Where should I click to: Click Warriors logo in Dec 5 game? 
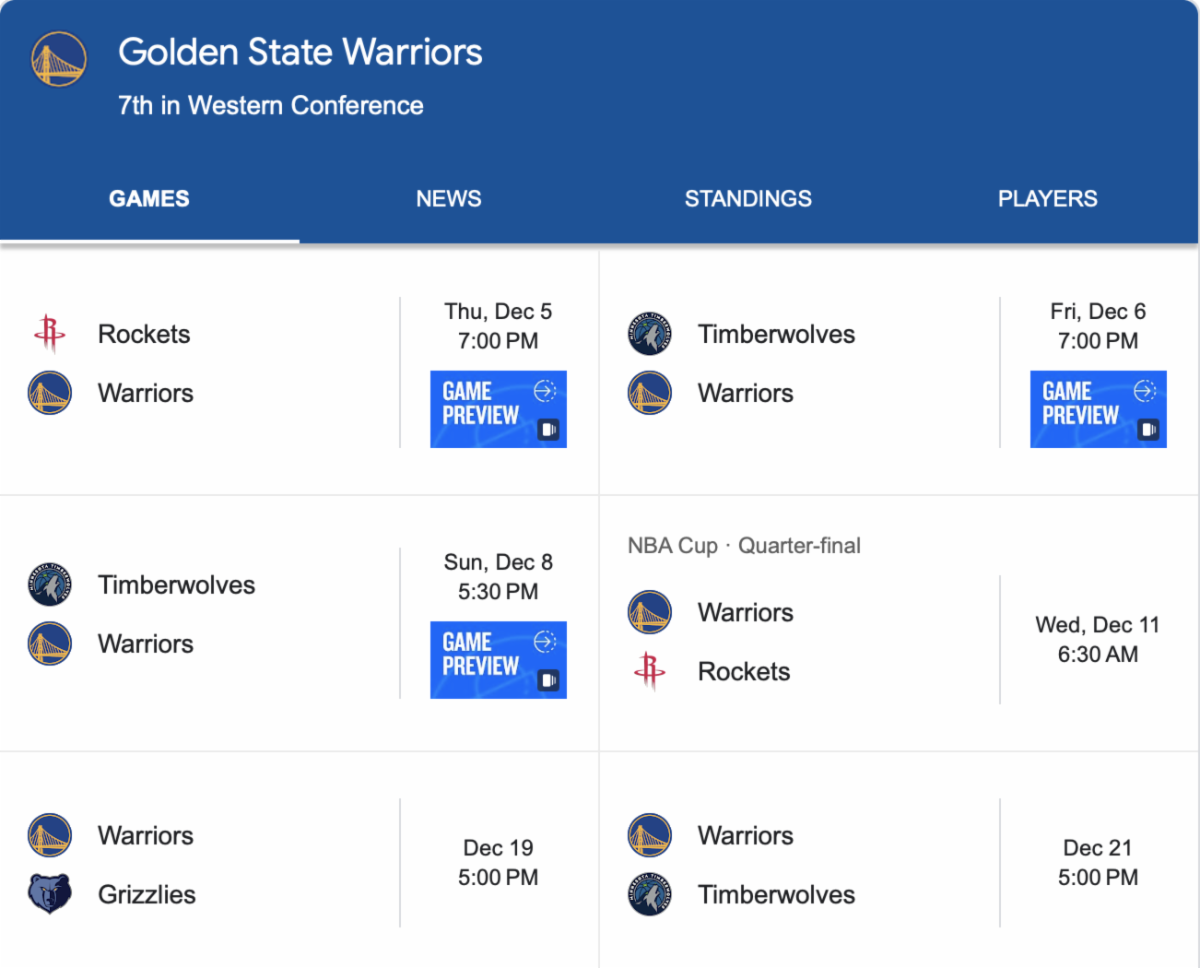tap(49, 393)
